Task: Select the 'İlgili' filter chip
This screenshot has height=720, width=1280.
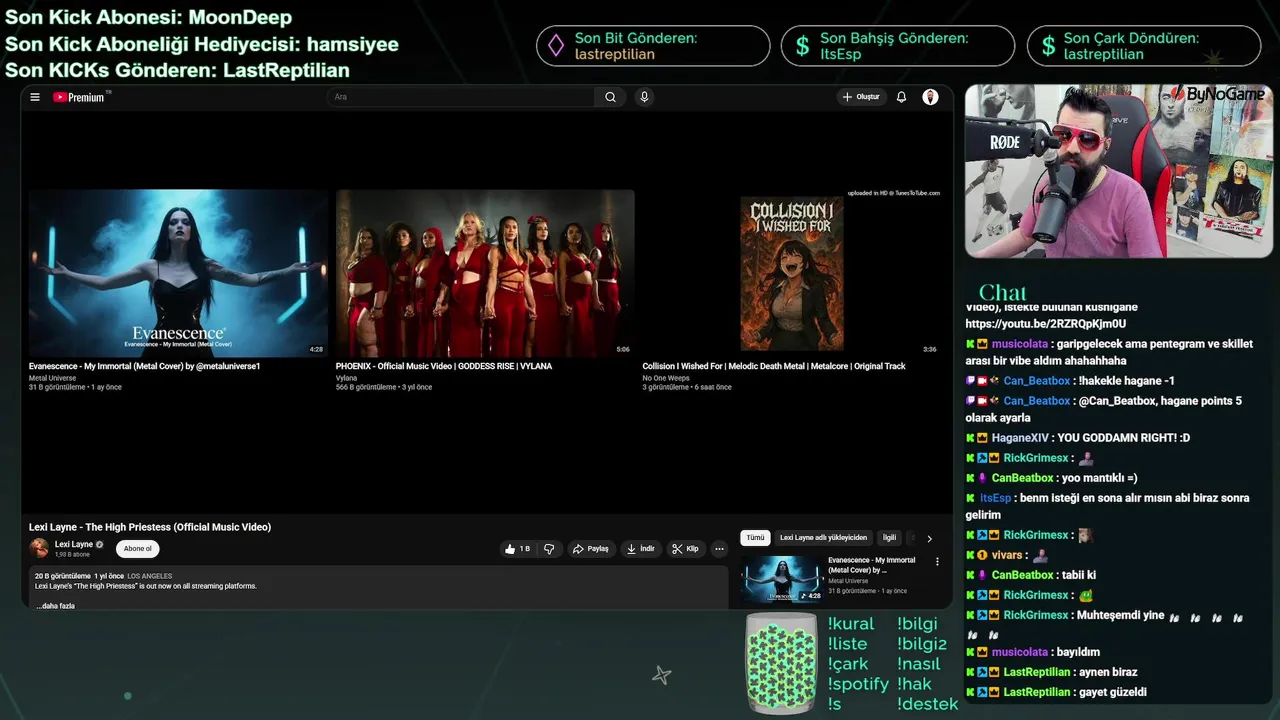Action: tap(889, 538)
